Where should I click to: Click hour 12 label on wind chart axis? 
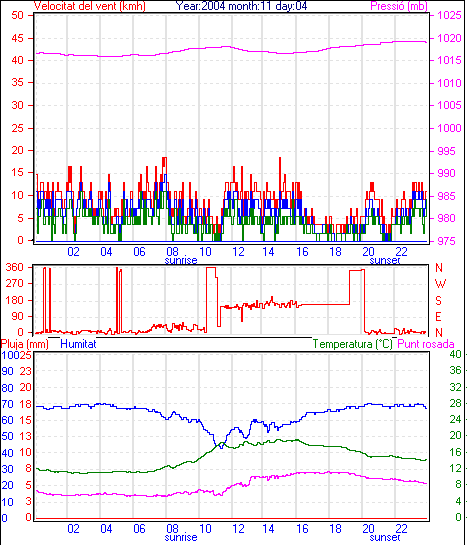coord(238,251)
